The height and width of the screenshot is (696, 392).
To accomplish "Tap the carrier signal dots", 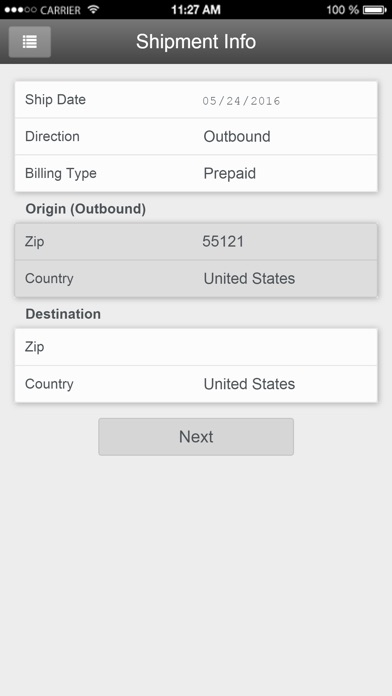I will tap(20, 10).
